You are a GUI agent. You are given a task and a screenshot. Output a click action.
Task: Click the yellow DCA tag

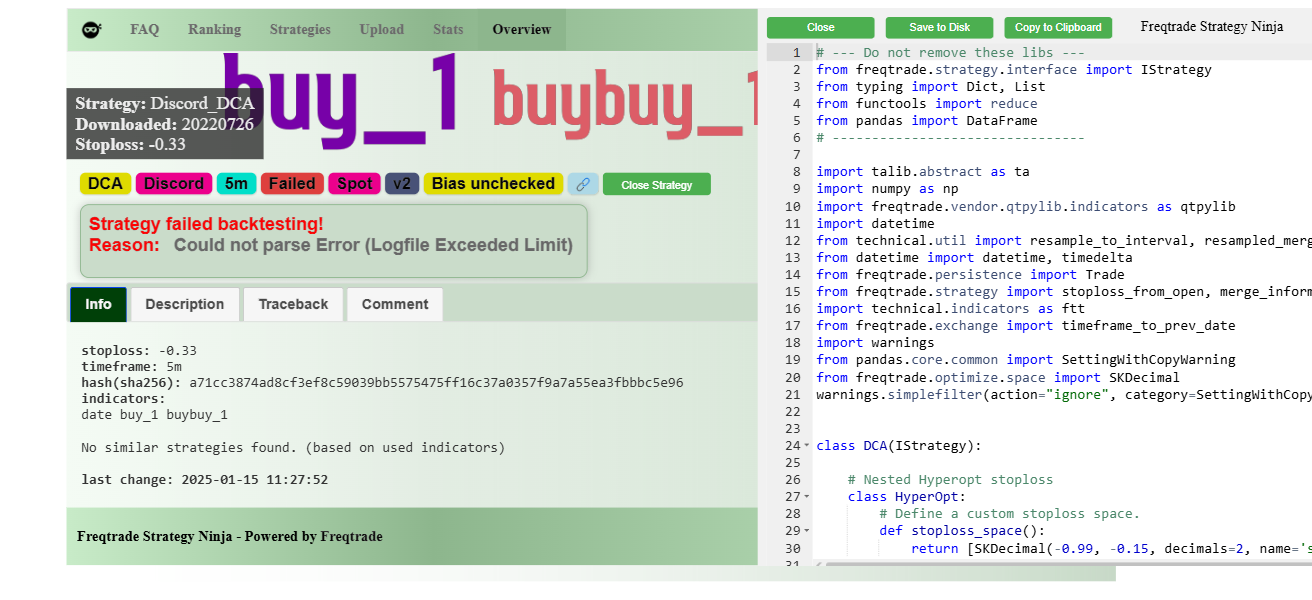coord(105,184)
